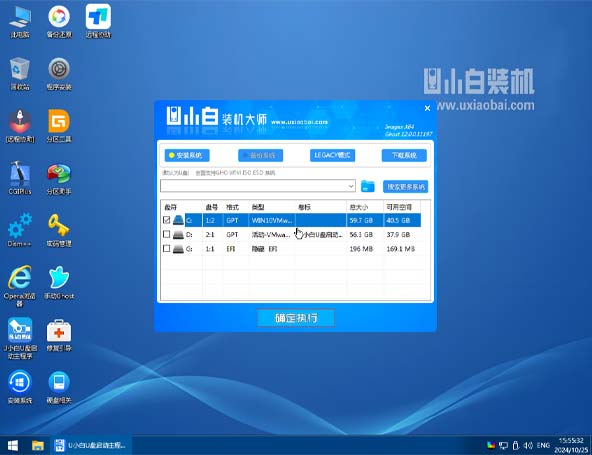The image size is (592, 455).
Task: Check the G: drive checkbox
Action: (166, 248)
